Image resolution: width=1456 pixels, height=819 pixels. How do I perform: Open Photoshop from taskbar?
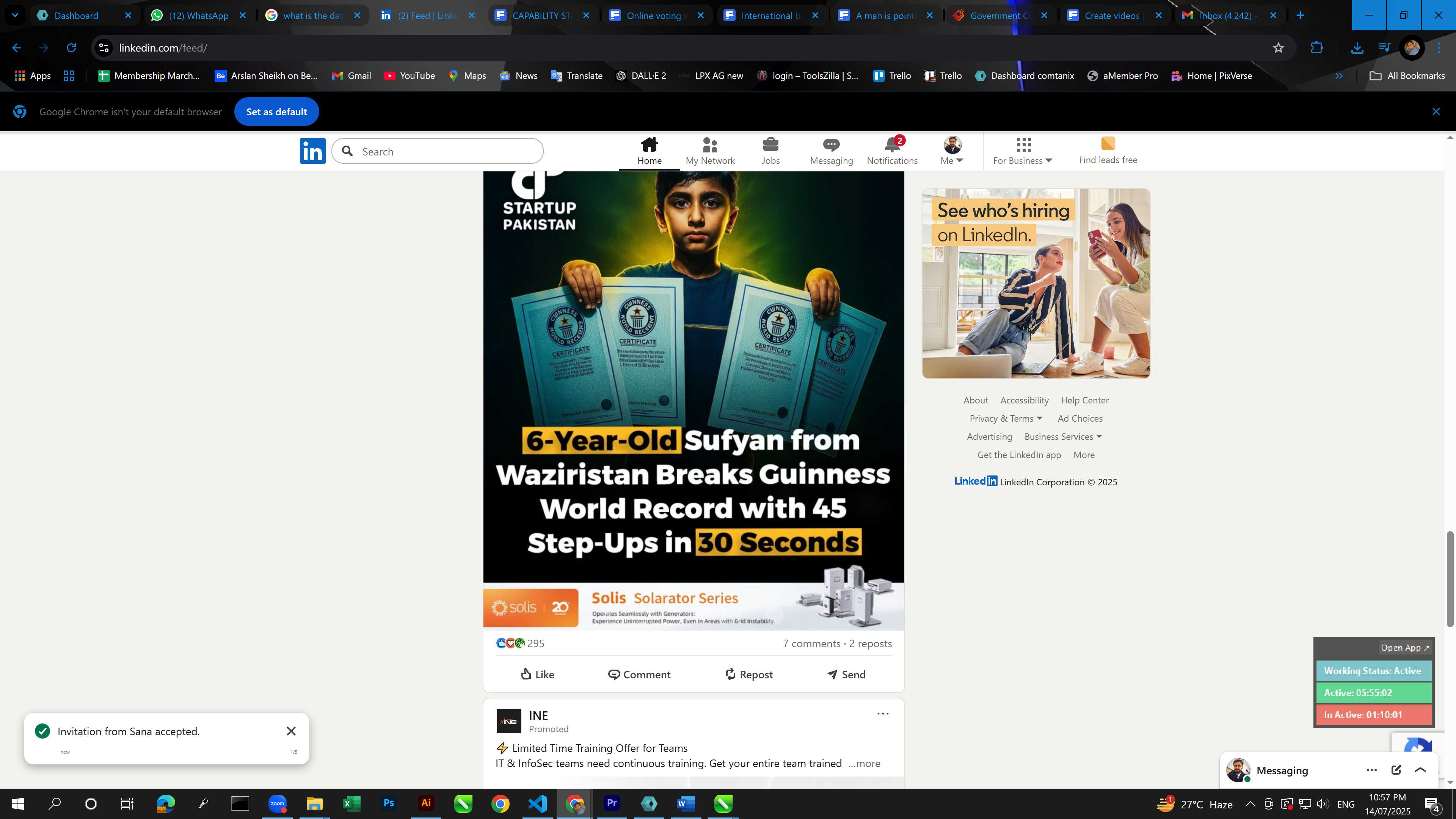pos(388,804)
